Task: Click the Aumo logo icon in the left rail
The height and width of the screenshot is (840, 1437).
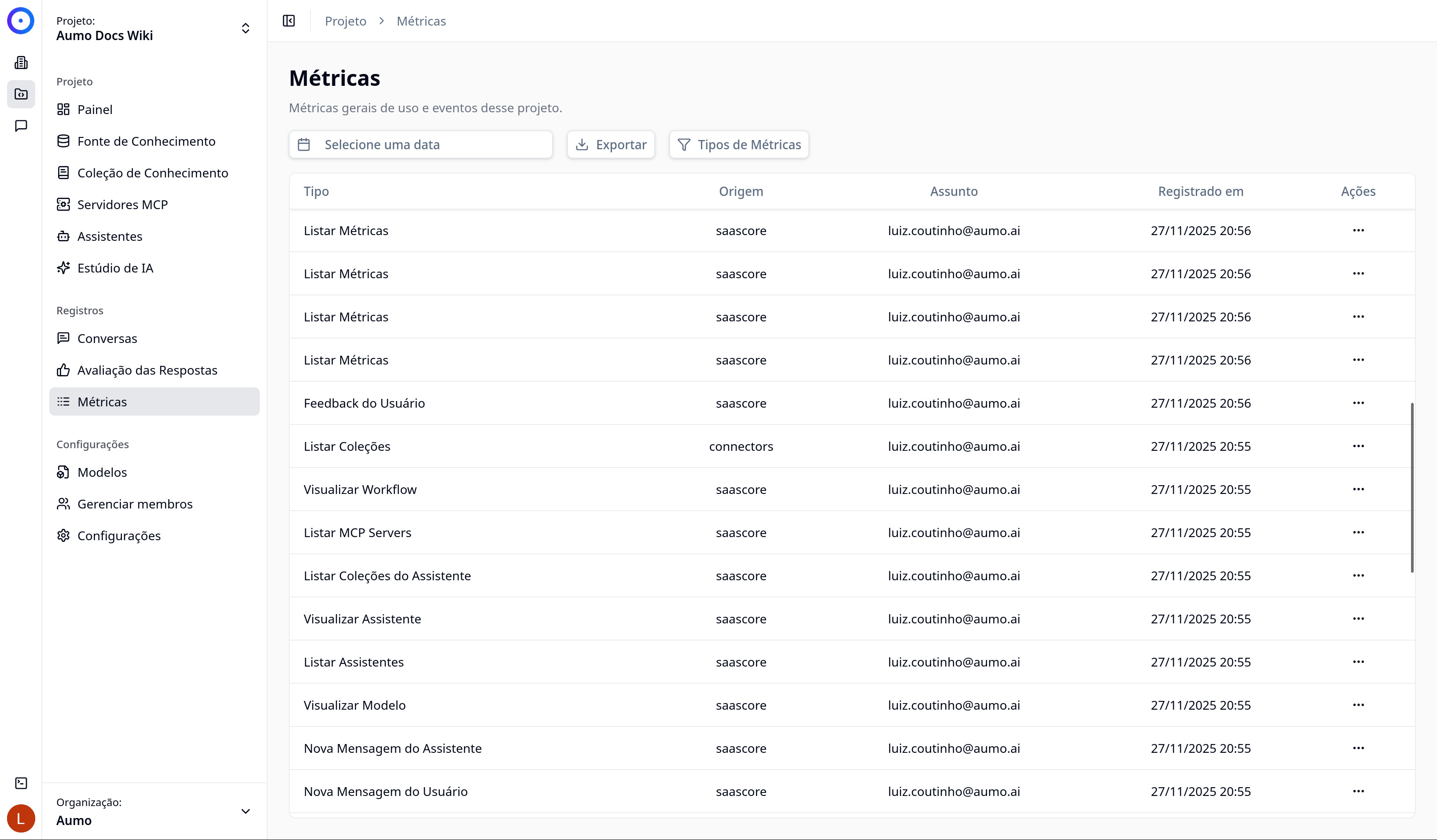Action: pos(21,21)
